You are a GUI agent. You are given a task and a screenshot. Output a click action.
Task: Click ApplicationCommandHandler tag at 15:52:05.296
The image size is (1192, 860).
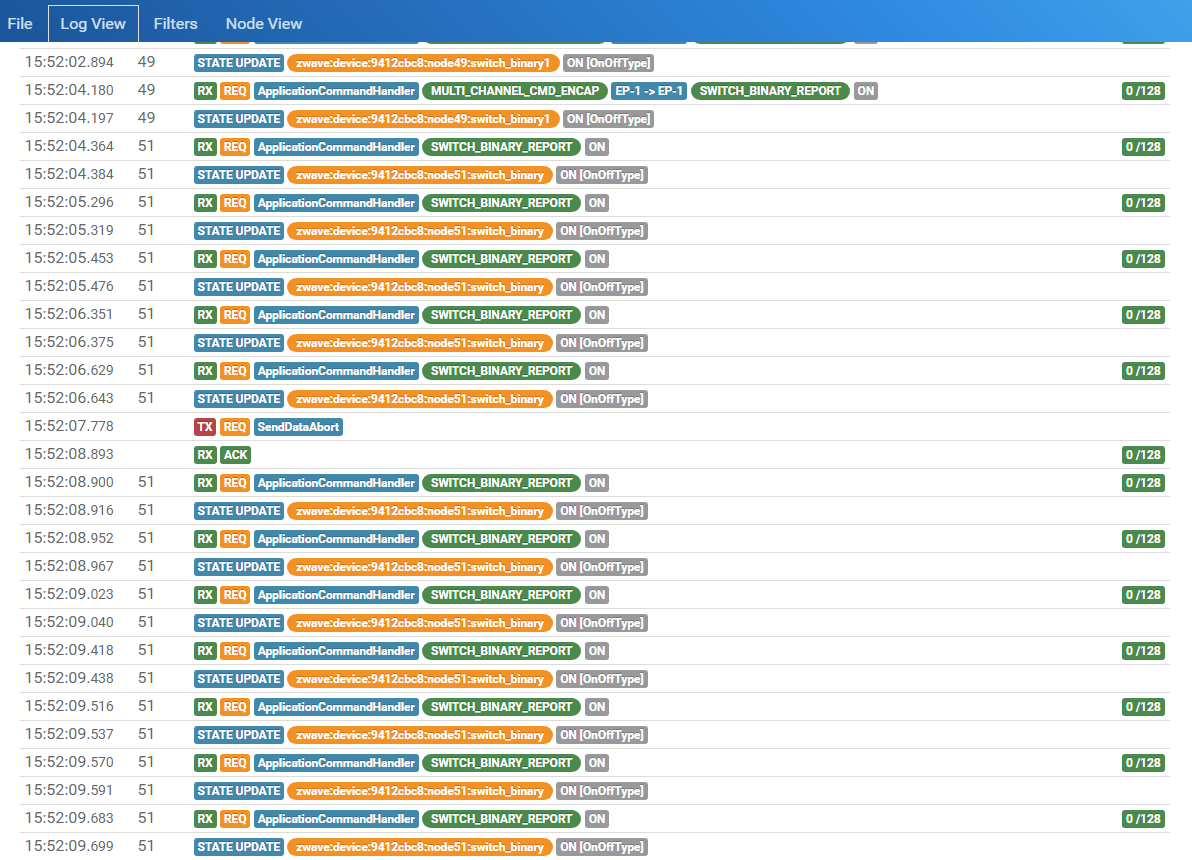tap(336, 203)
